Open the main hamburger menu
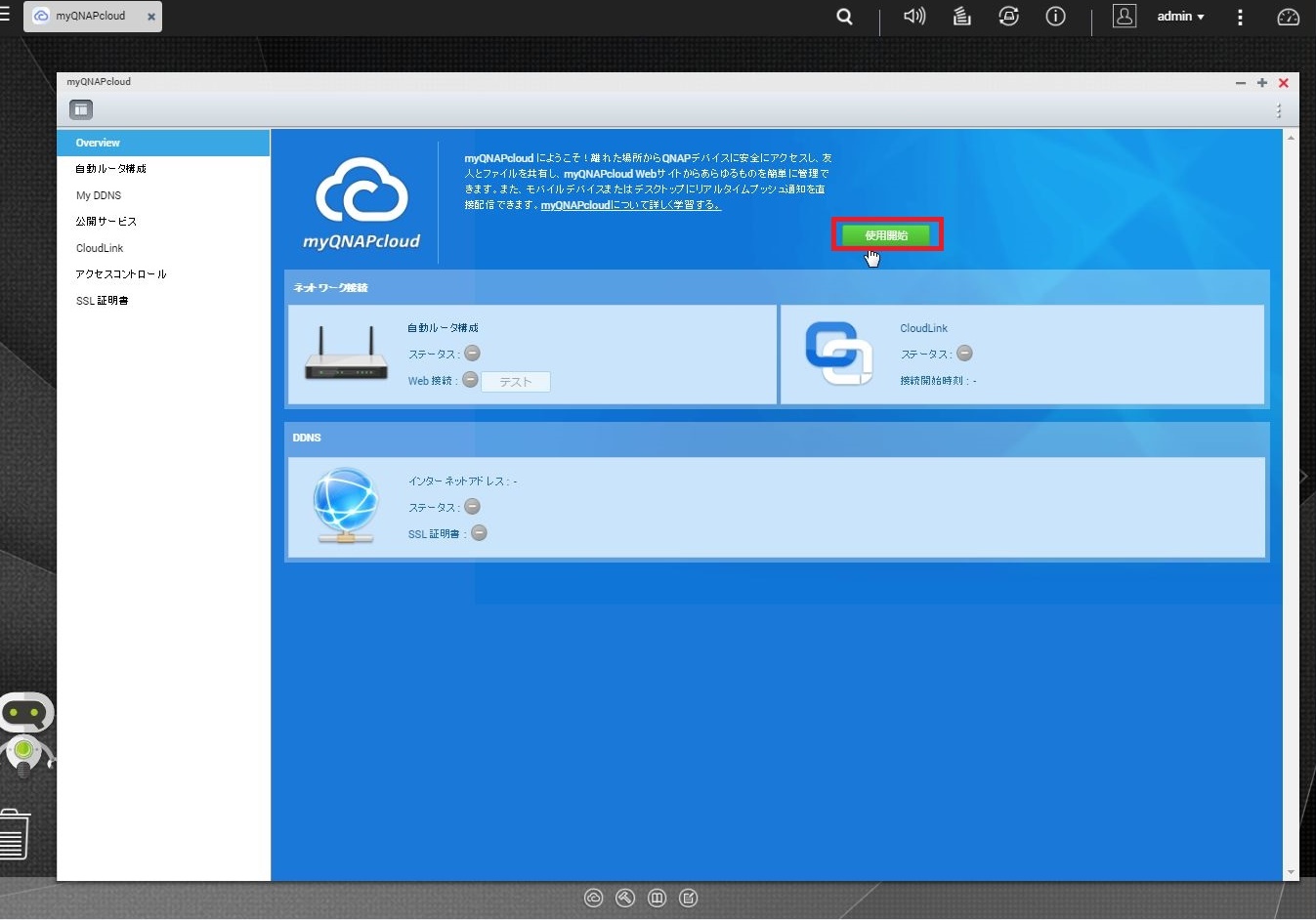This screenshot has width=1316, height=920. pyautogui.click(x=5, y=15)
